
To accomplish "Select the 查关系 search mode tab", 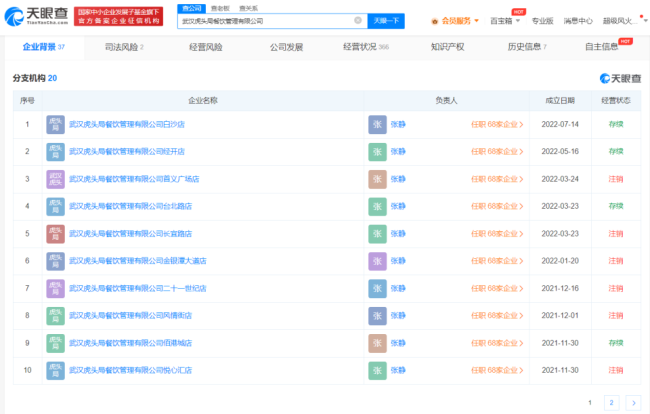I will (248, 8).
